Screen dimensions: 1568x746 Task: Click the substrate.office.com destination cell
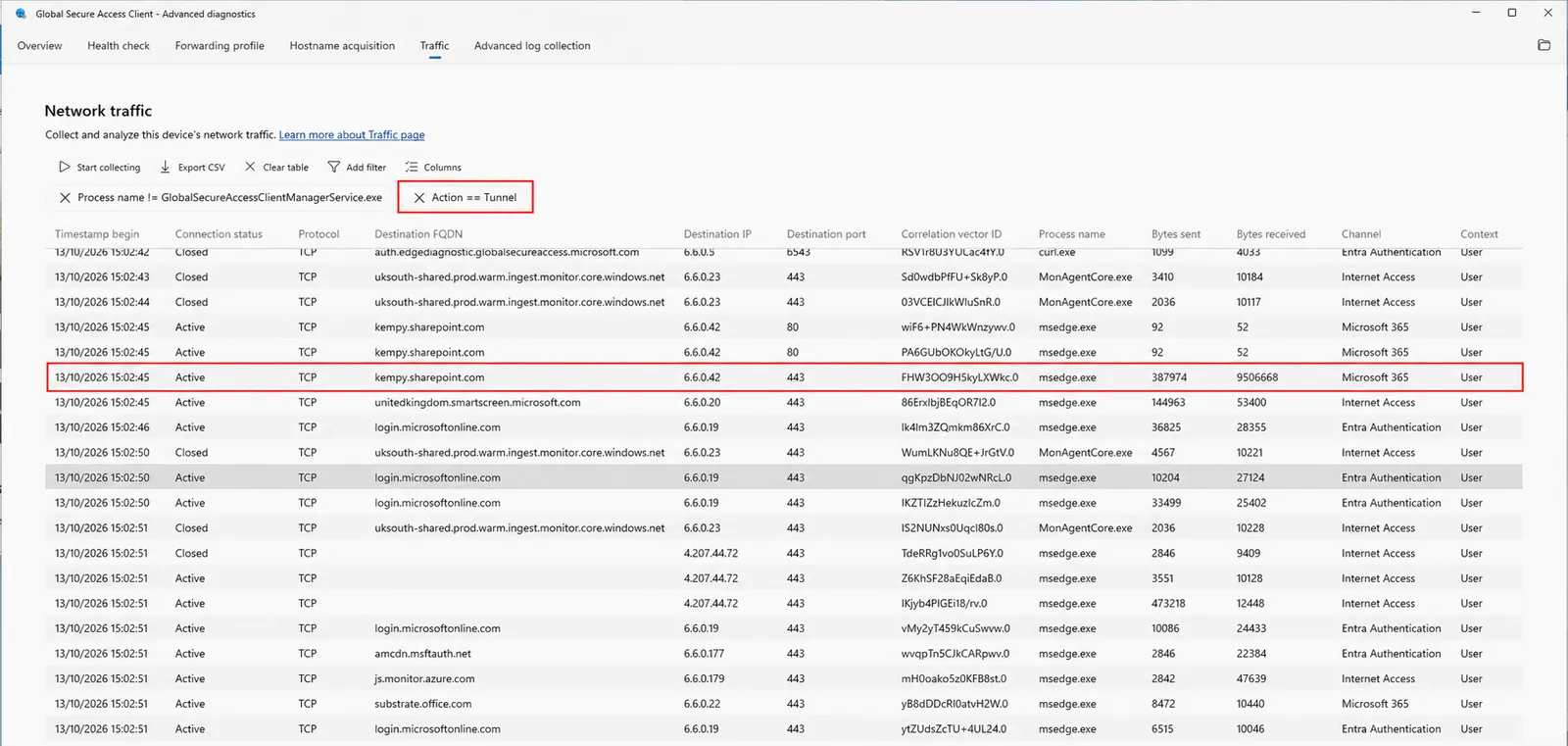click(x=422, y=704)
